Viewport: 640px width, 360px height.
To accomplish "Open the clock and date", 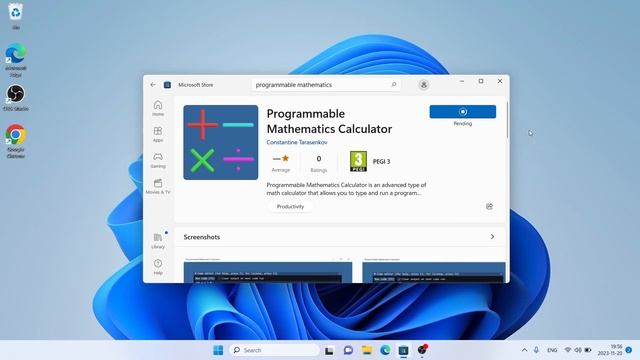I will point(610,350).
